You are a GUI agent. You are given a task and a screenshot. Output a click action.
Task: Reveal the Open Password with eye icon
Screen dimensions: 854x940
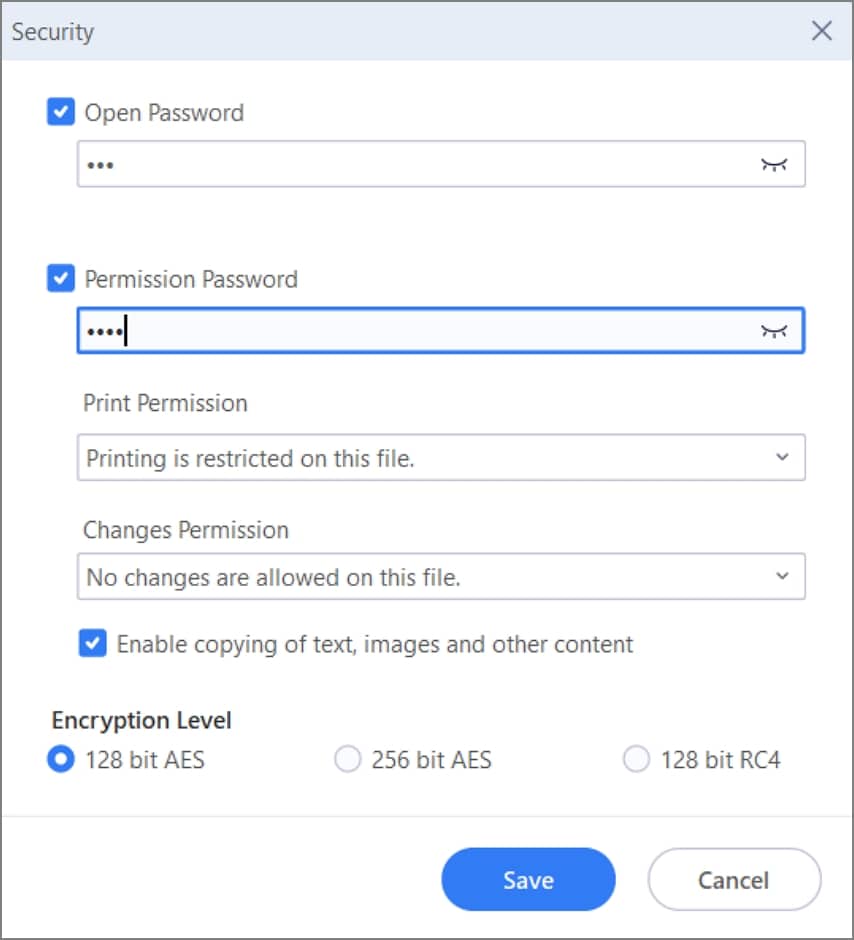coord(773,165)
